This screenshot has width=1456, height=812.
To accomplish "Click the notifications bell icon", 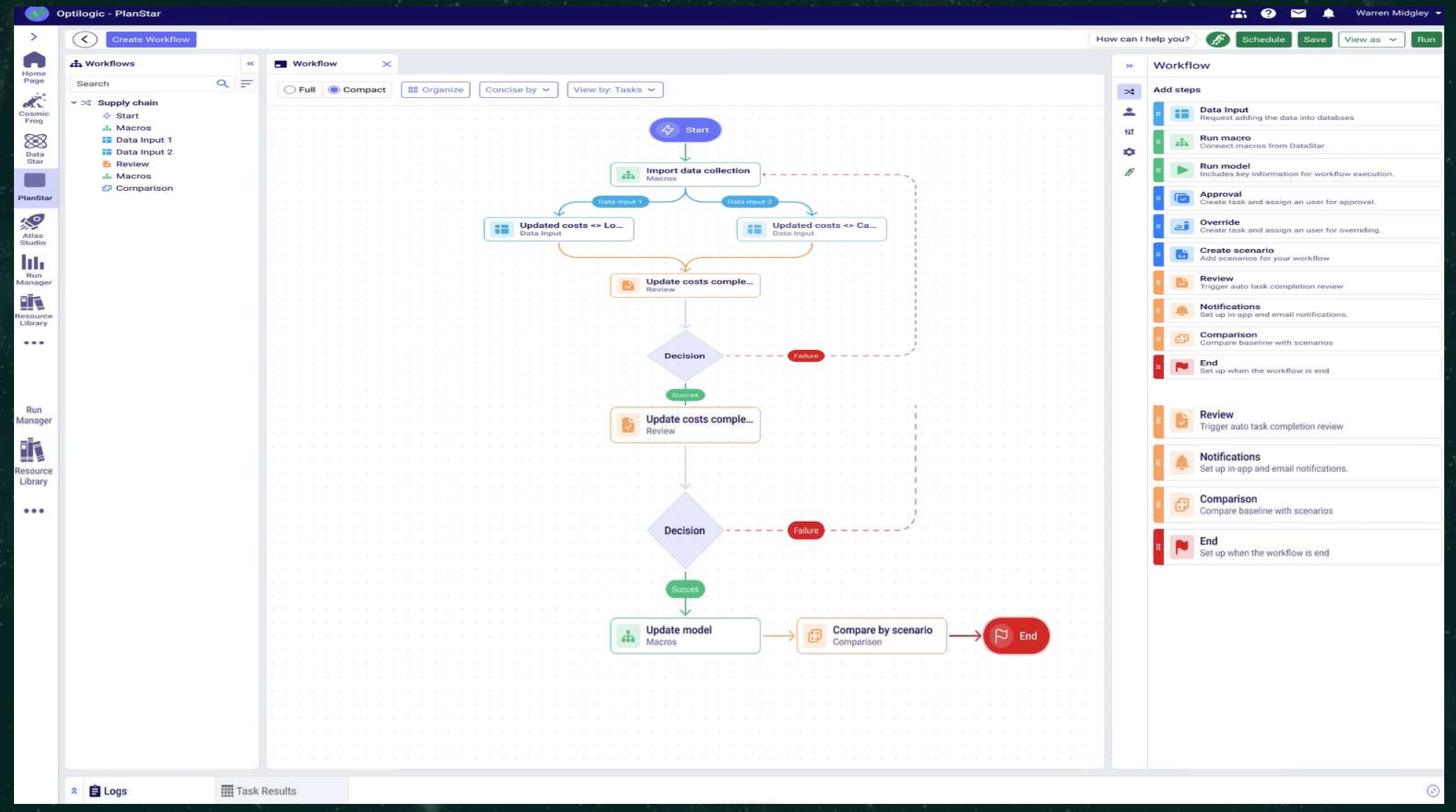I will (x=1329, y=13).
